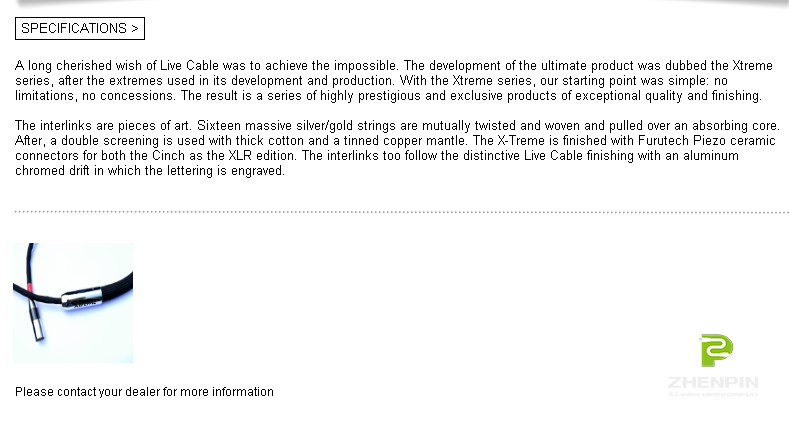Click the dotted horizontal divider line
The height and width of the screenshot is (427, 789).
(x=402, y=212)
